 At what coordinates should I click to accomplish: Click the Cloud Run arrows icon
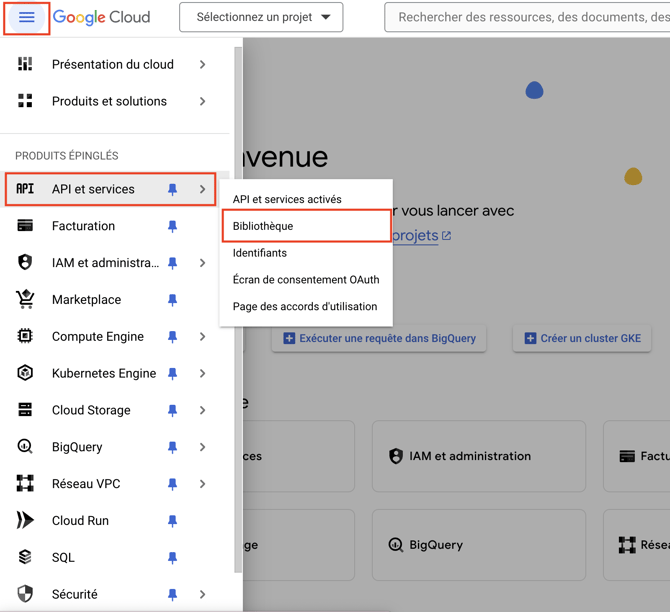25,520
